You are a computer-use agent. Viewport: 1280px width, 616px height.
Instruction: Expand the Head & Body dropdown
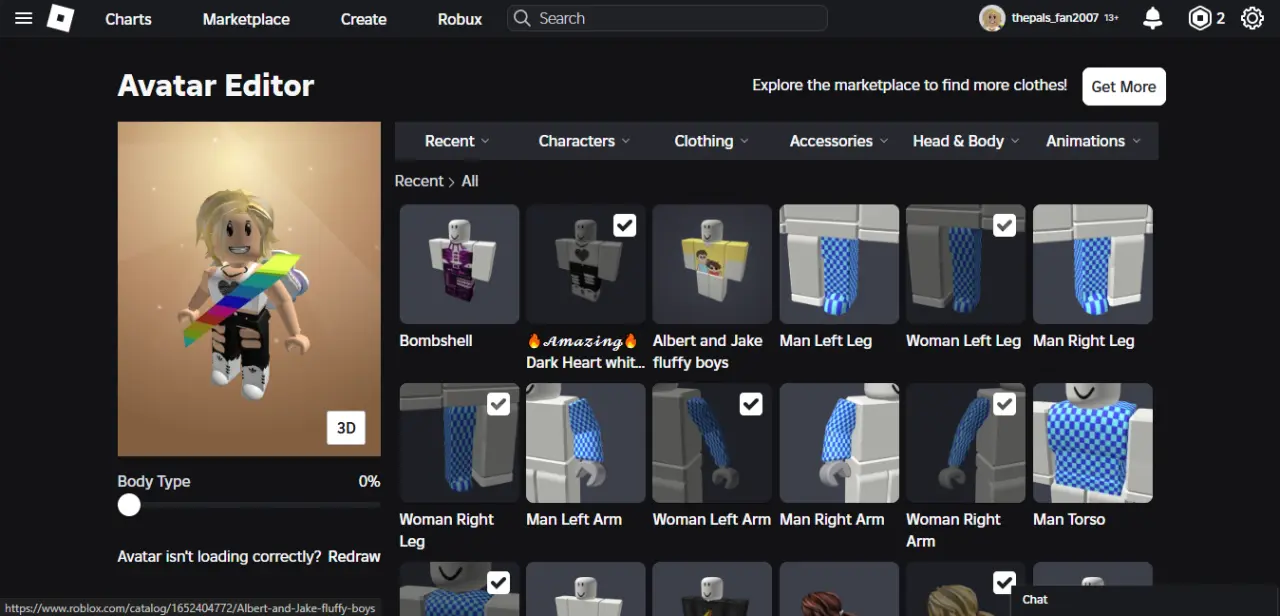(x=965, y=141)
